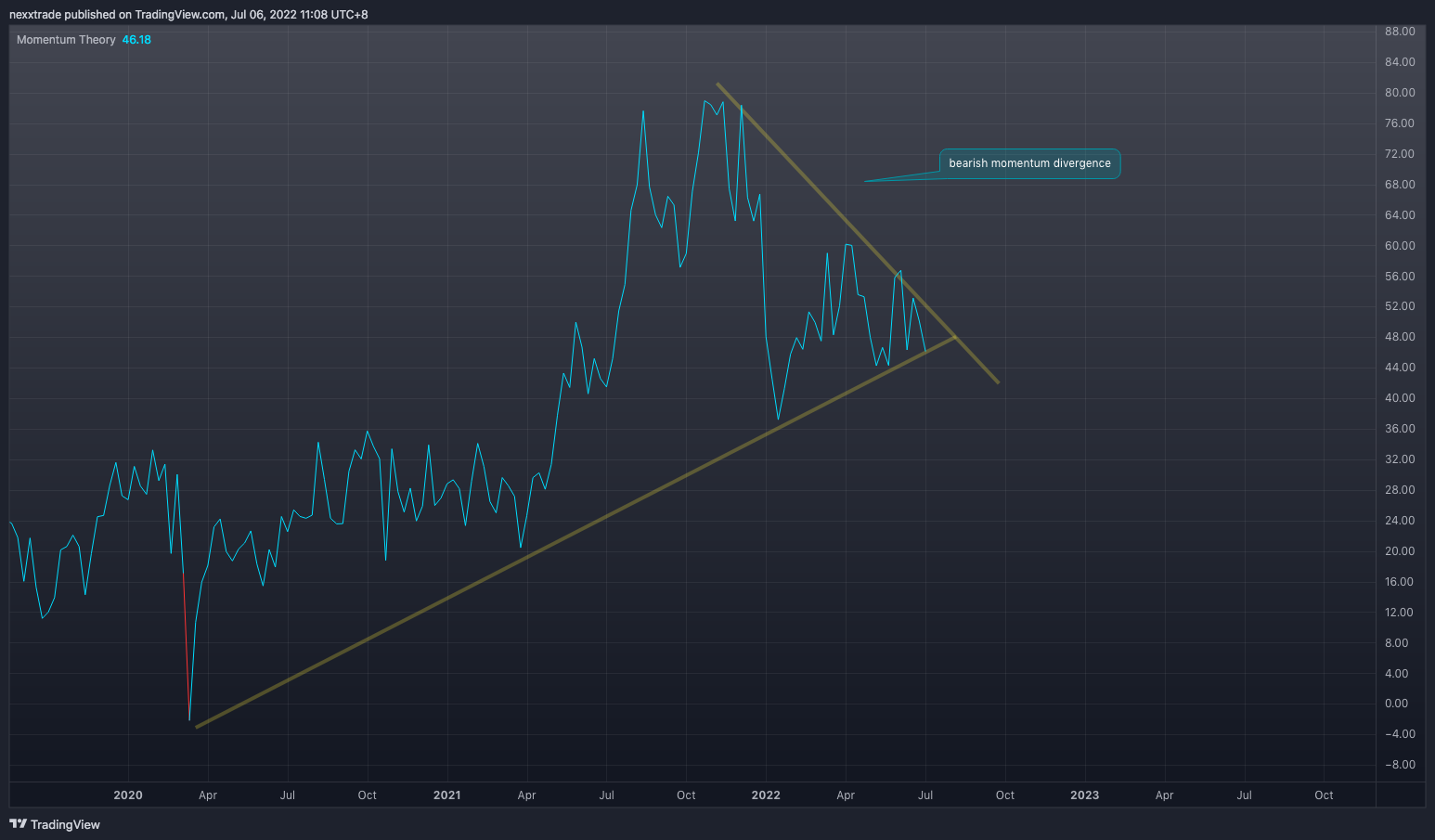The height and width of the screenshot is (840, 1435).
Task: Click the 60.00 level on the price scale
Action: (1400, 246)
